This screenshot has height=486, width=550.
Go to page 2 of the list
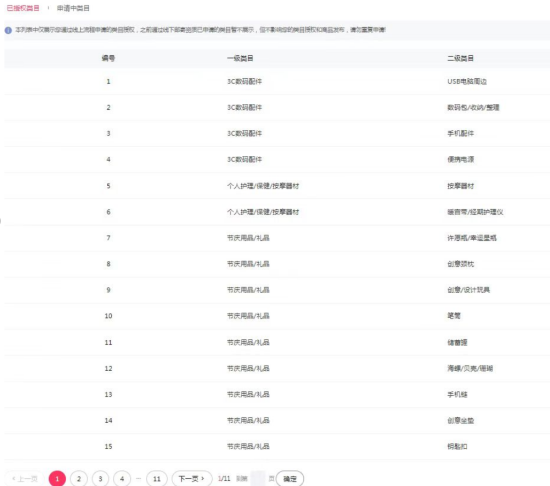click(79, 479)
